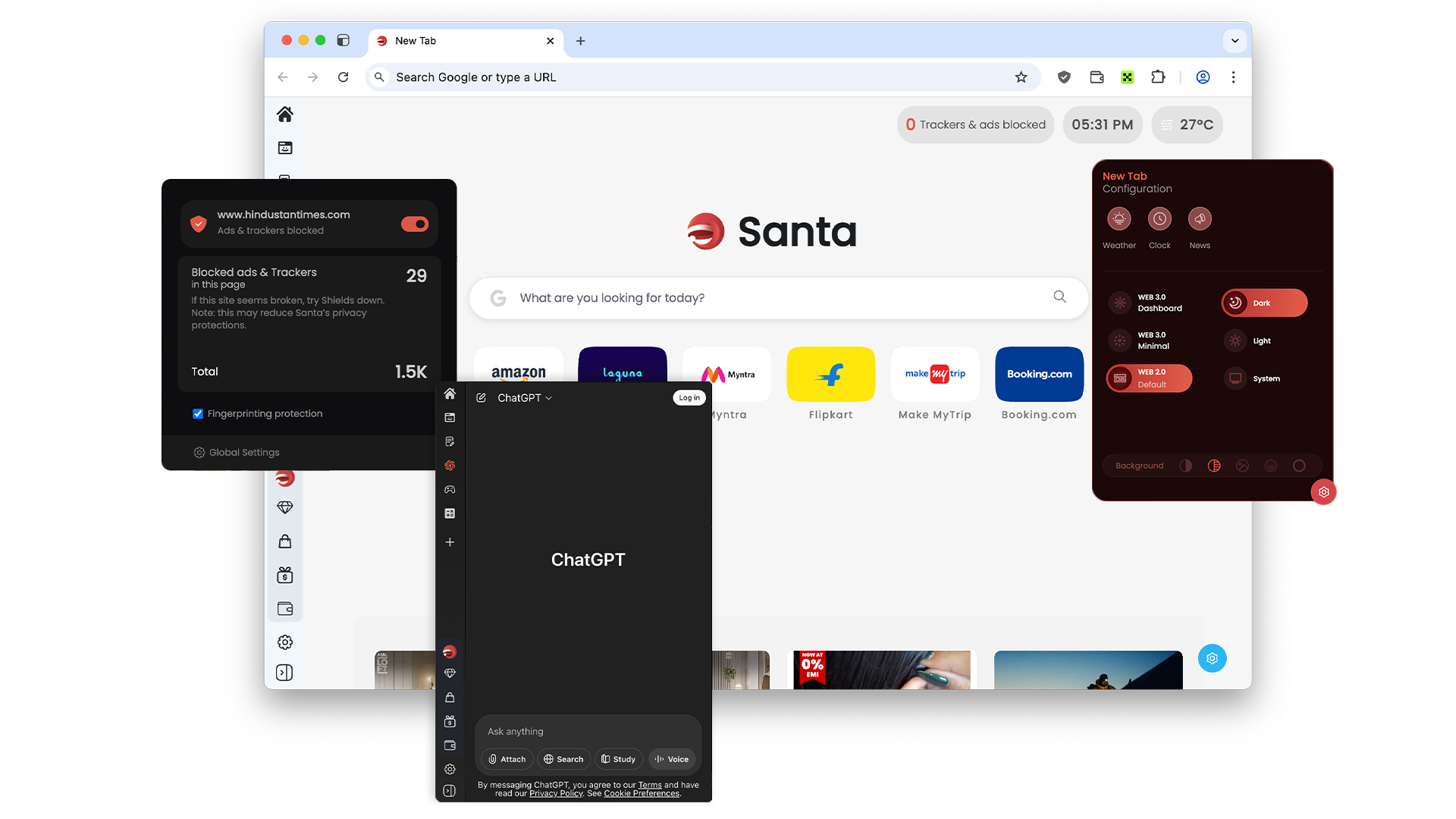The image size is (1456, 819).
Task: Click the rewards gift icon in sidebar
Action: [450, 721]
